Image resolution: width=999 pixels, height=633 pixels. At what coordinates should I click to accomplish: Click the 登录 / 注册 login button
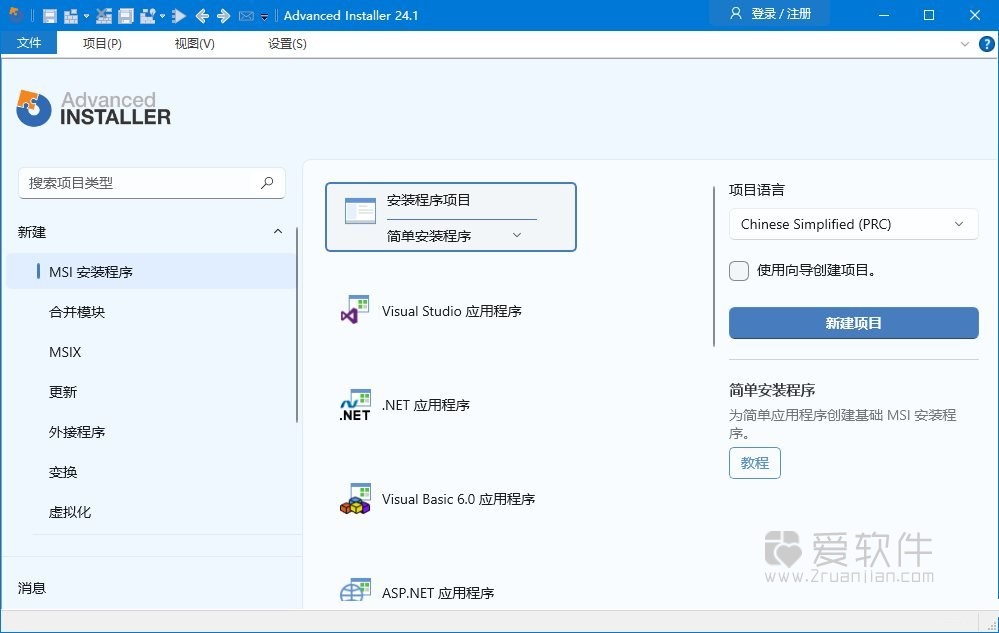[x=770, y=13]
